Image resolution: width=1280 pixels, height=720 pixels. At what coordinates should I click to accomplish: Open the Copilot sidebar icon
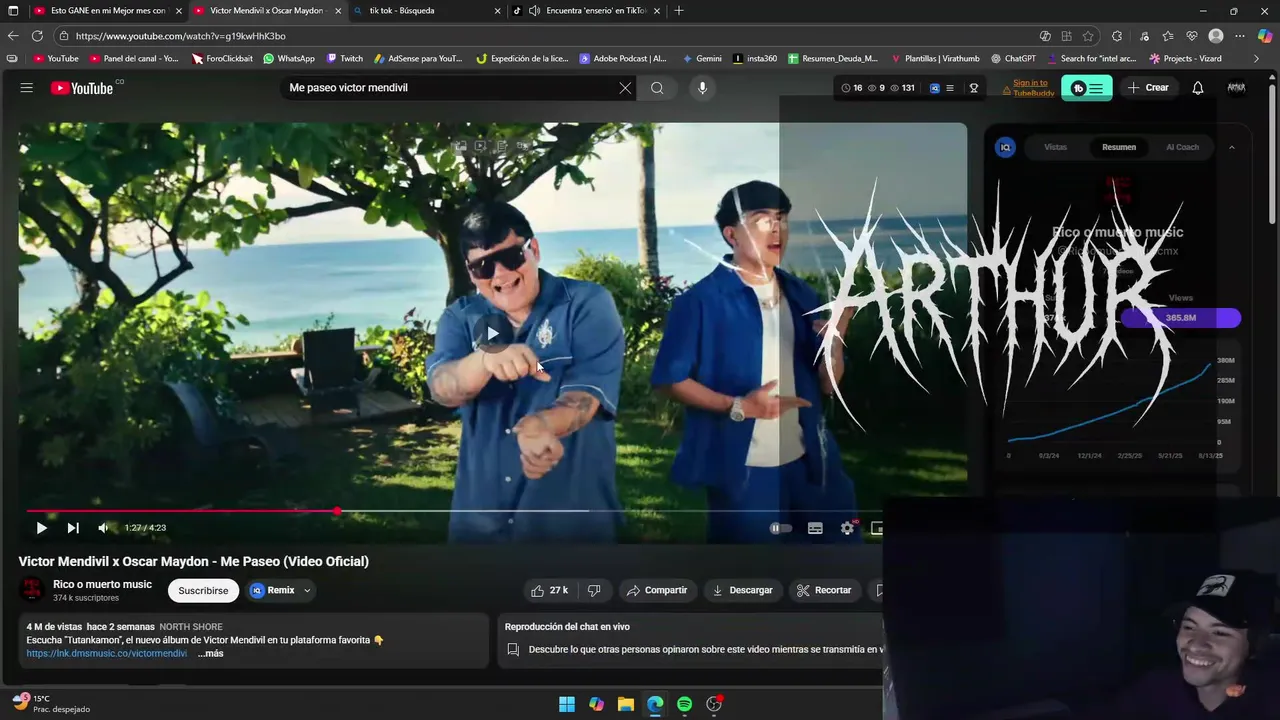point(1265,36)
